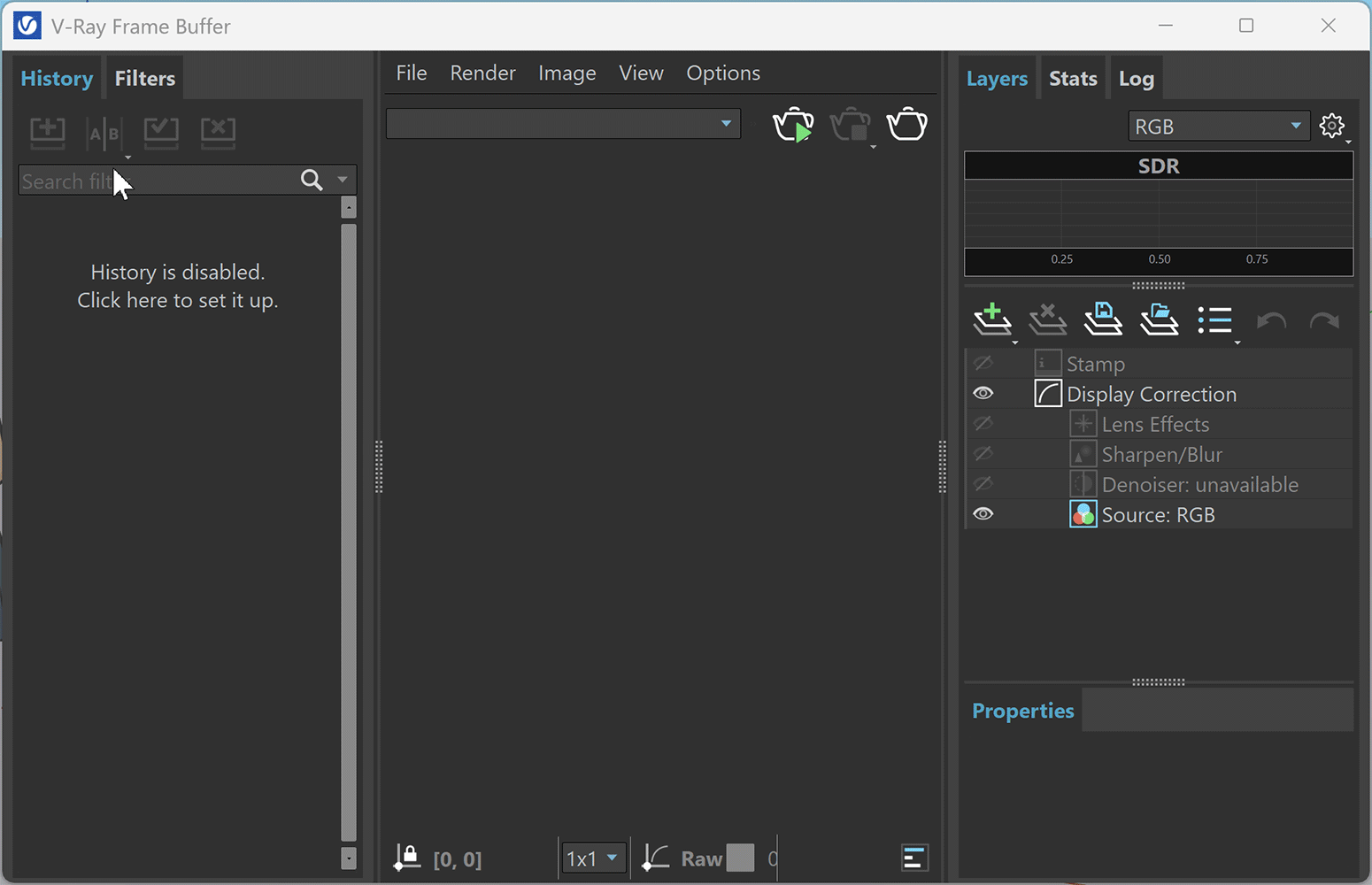Click the Create layer plus icon
The height and width of the screenshot is (885, 1372).
point(992,319)
